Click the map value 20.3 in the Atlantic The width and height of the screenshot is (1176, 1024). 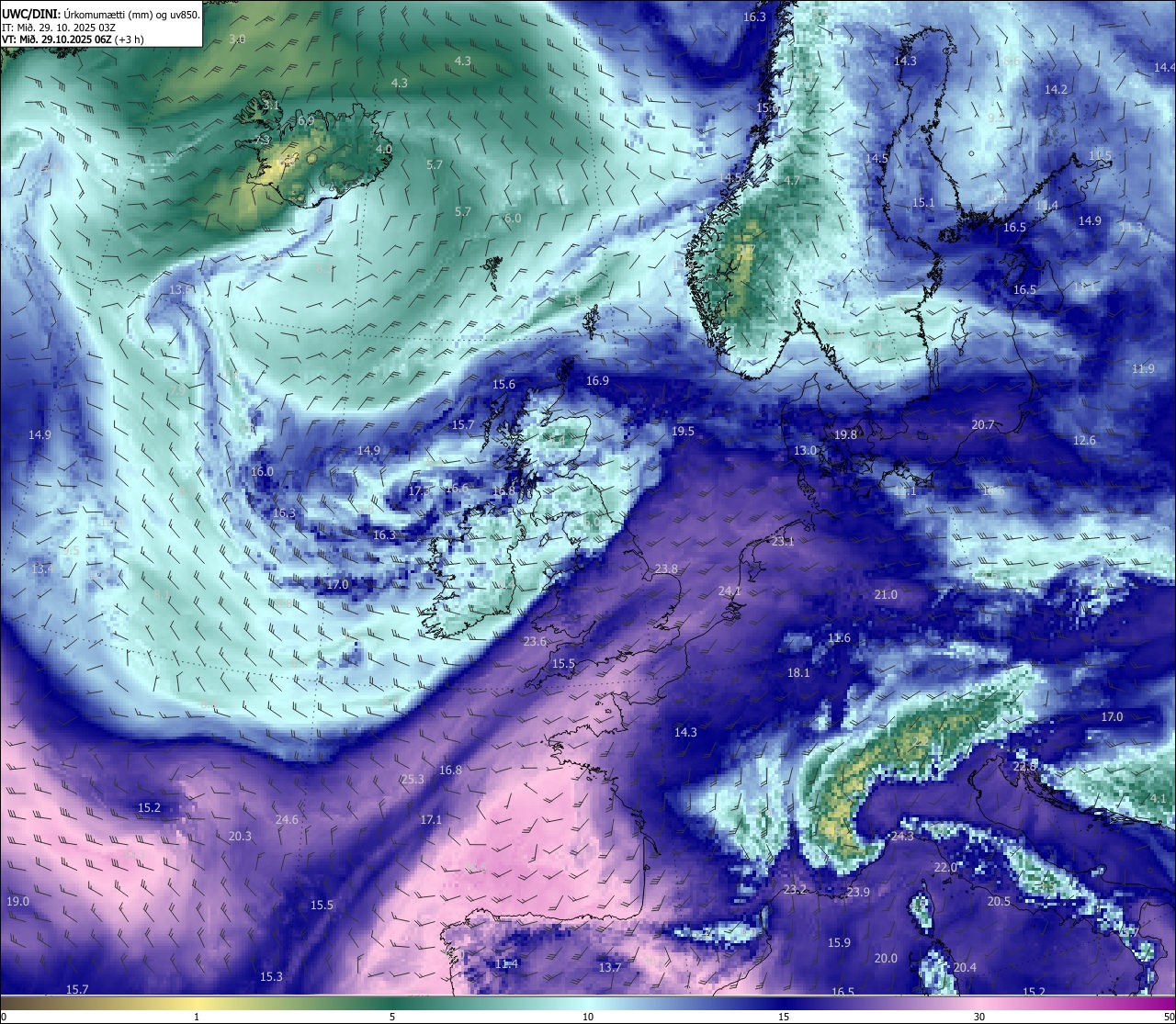240,836
